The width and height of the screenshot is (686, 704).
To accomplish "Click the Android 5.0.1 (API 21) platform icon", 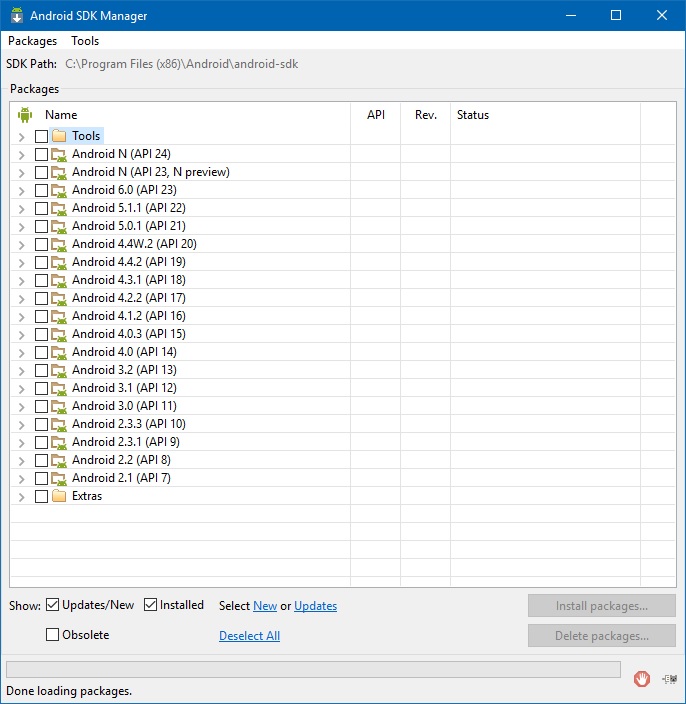I will pyautogui.click(x=59, y=226).
